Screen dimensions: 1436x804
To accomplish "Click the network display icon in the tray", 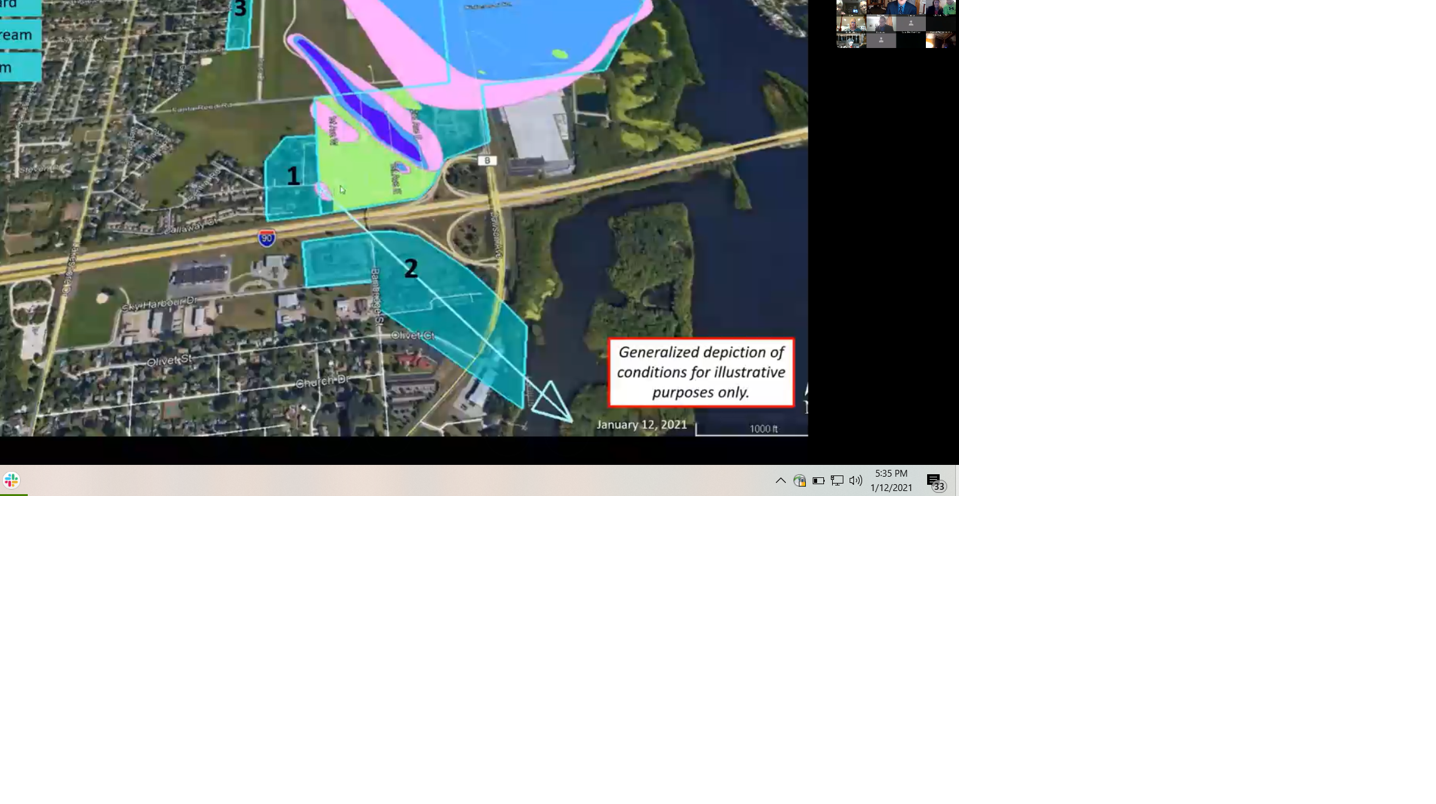I will coord(838,481).
